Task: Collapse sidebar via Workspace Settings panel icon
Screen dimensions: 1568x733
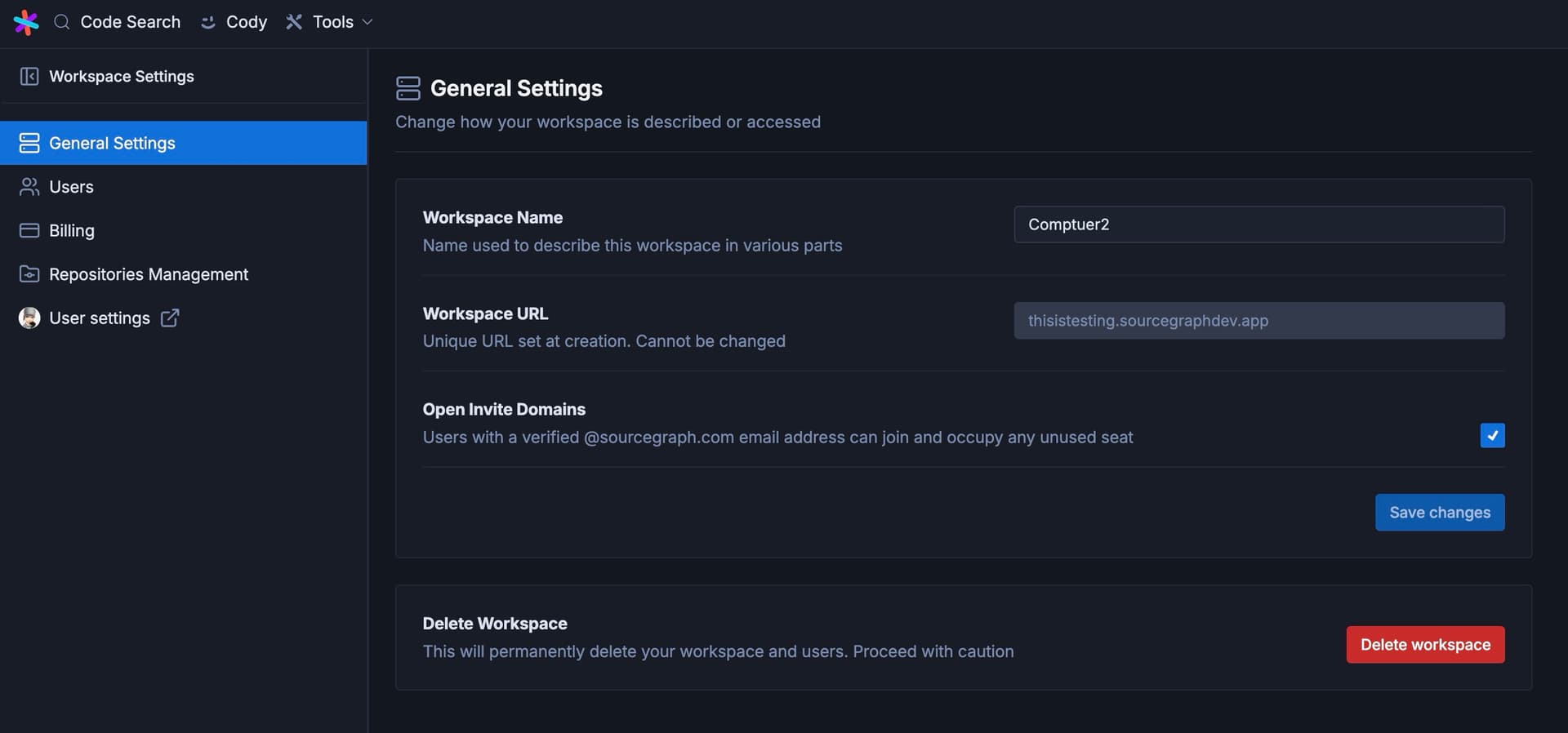Action: [29, 76]
